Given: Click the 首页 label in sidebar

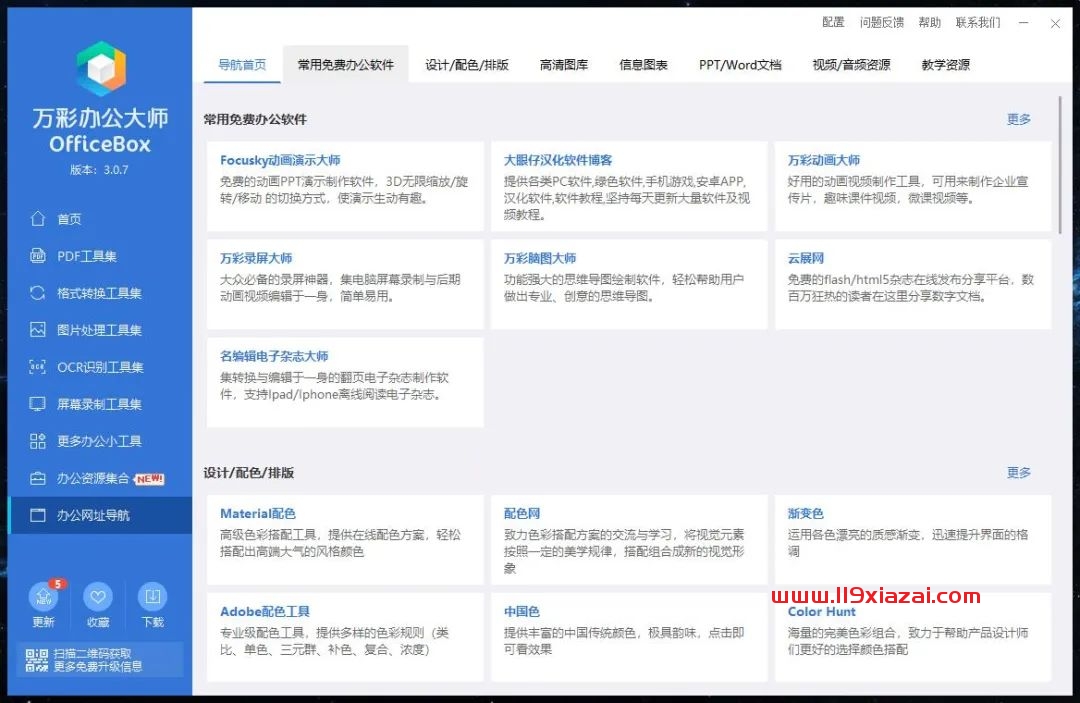Looking at the screenshot, I should pyautogui.click(x=70, y=218).
